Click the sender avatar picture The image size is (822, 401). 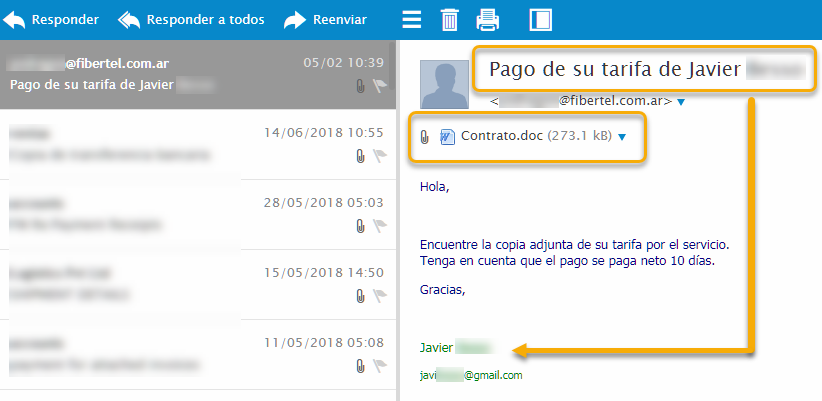pyautogui.click(x=445, y=84)
